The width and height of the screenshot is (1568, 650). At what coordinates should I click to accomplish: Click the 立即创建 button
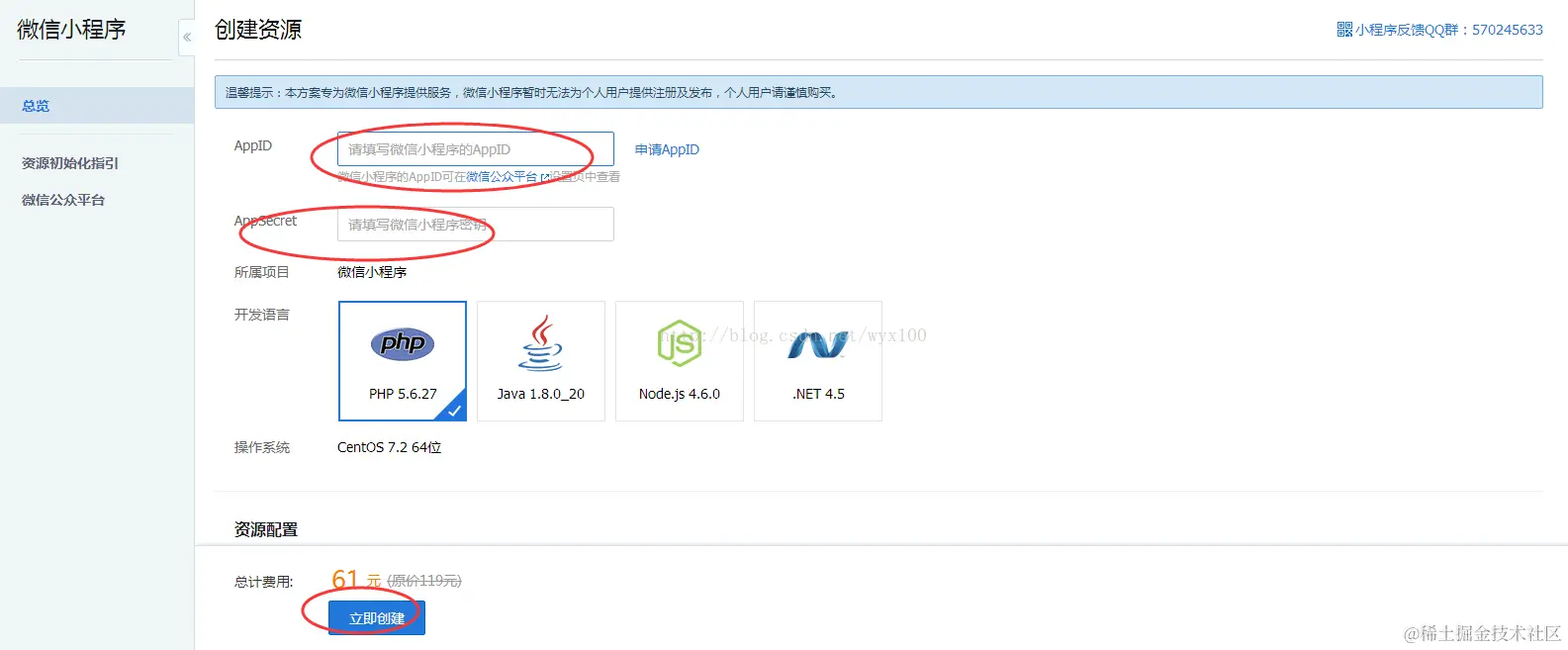377,618
